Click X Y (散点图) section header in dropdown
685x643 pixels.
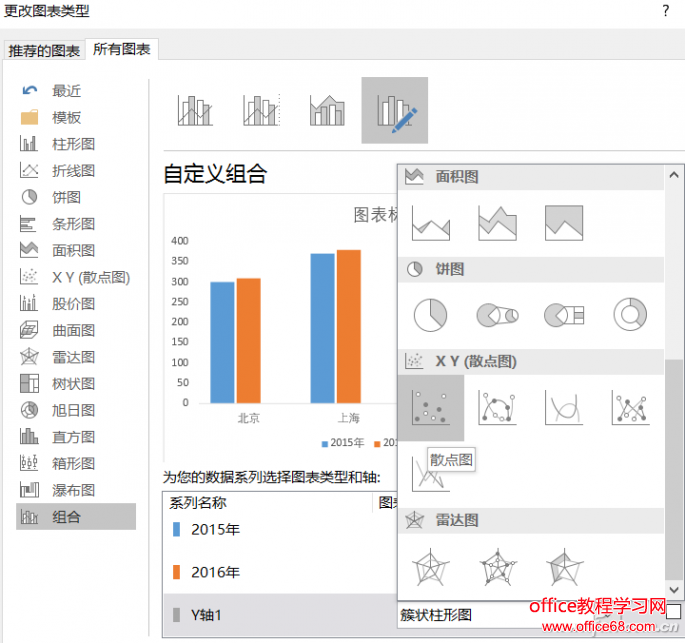531,361
